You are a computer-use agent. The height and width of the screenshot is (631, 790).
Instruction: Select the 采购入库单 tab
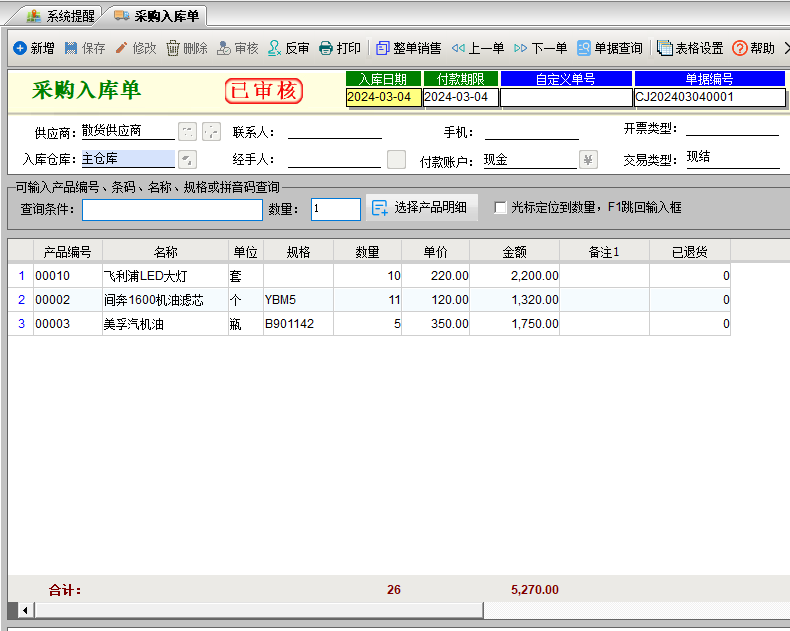(x=156, y=16)
